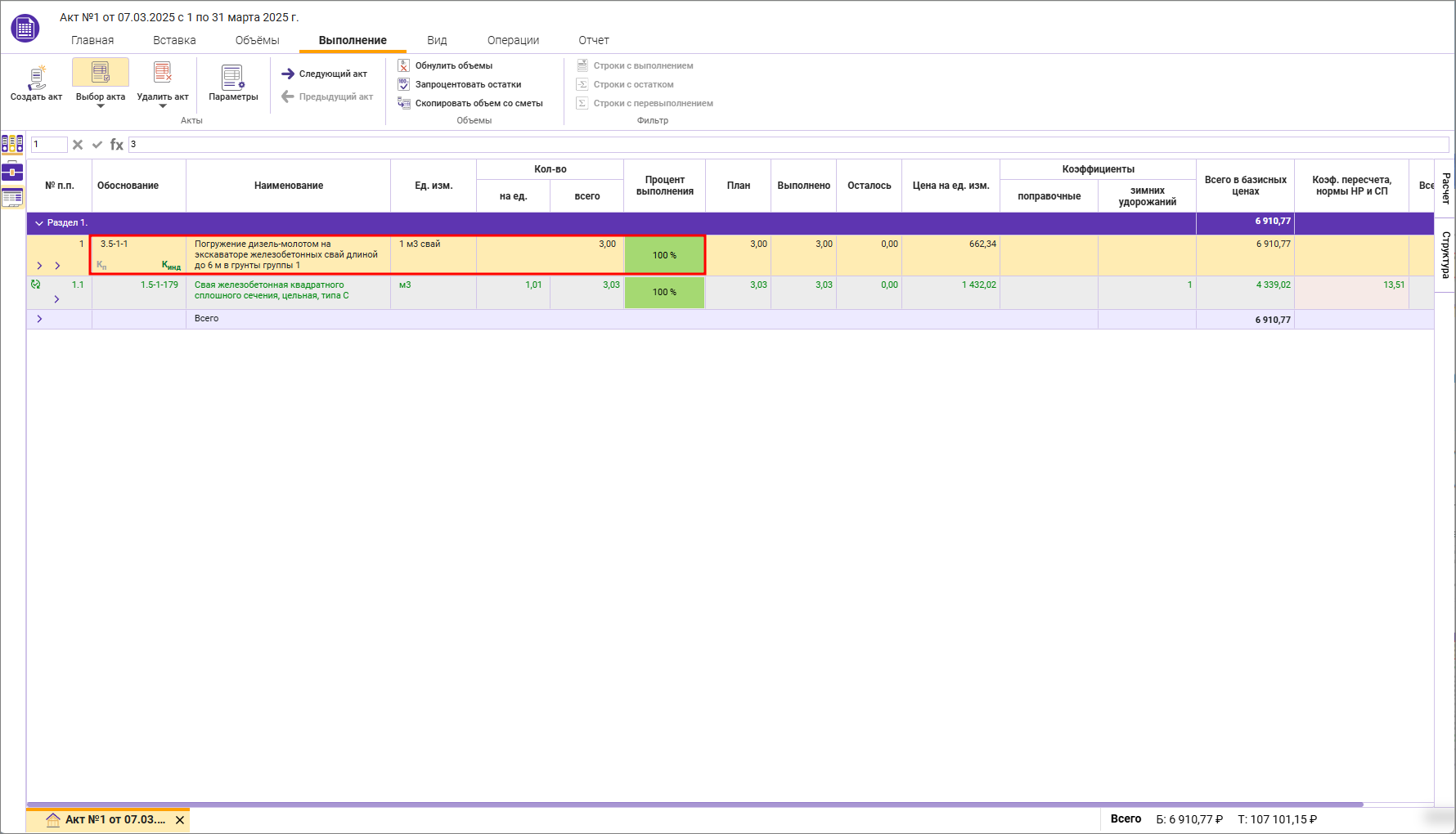Viewport: 1456px width, 834px height.
Task: Open the Структура side panel
Action: click(x=1445, y=254)
